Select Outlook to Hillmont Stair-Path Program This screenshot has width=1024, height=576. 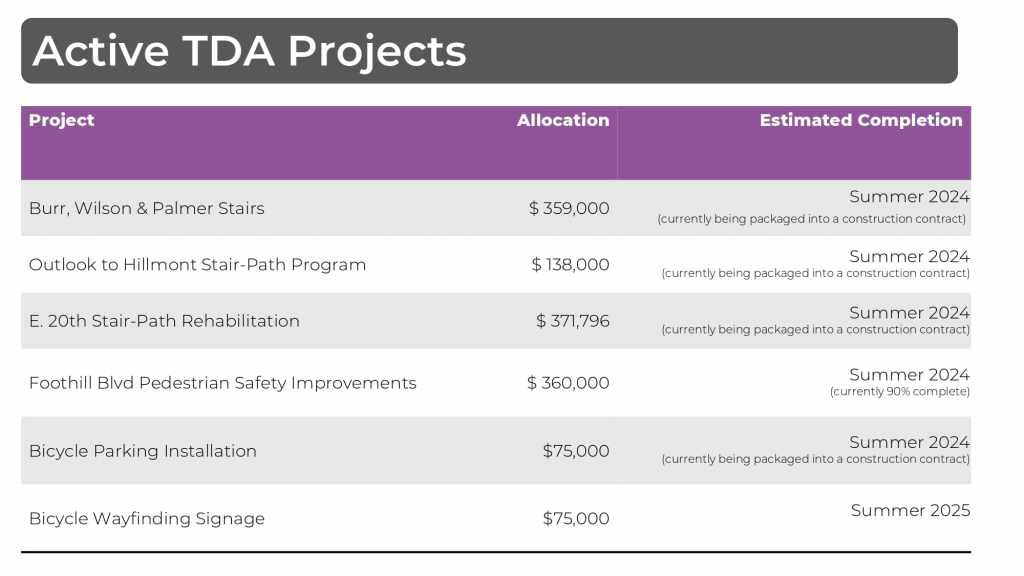197,265
